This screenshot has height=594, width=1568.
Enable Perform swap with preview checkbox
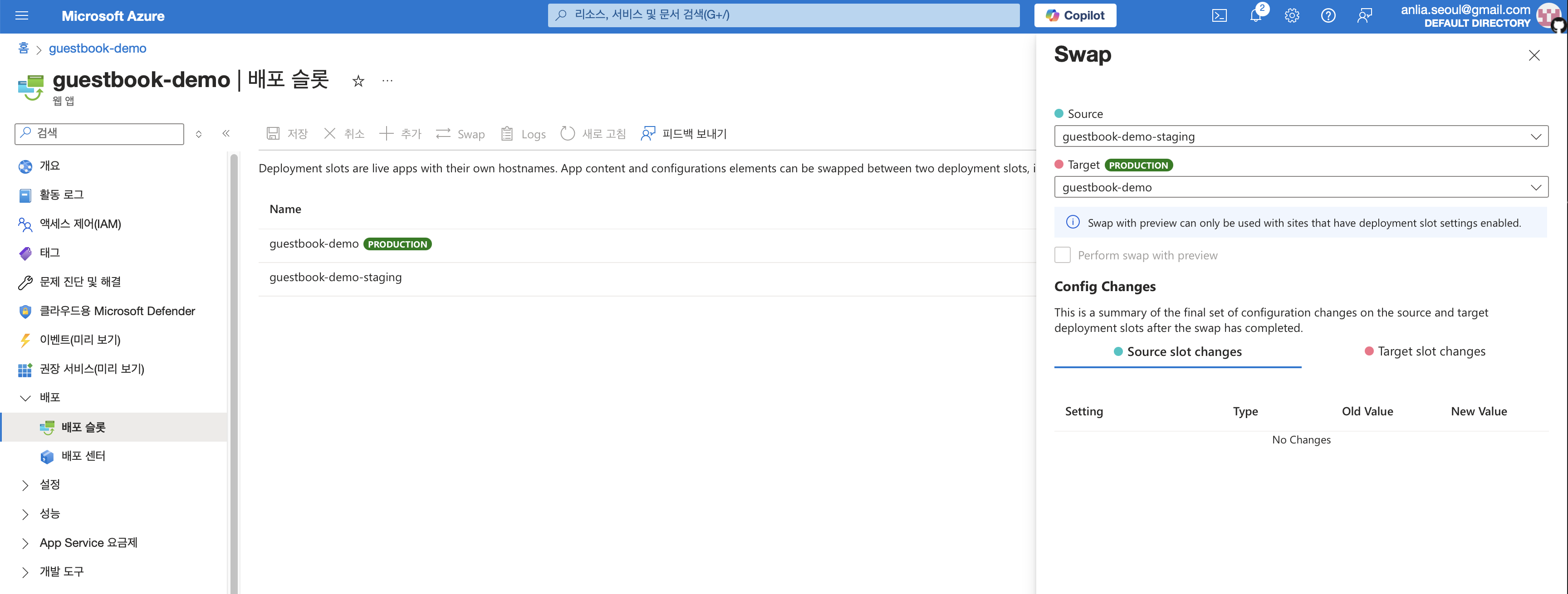(1062, 255)
